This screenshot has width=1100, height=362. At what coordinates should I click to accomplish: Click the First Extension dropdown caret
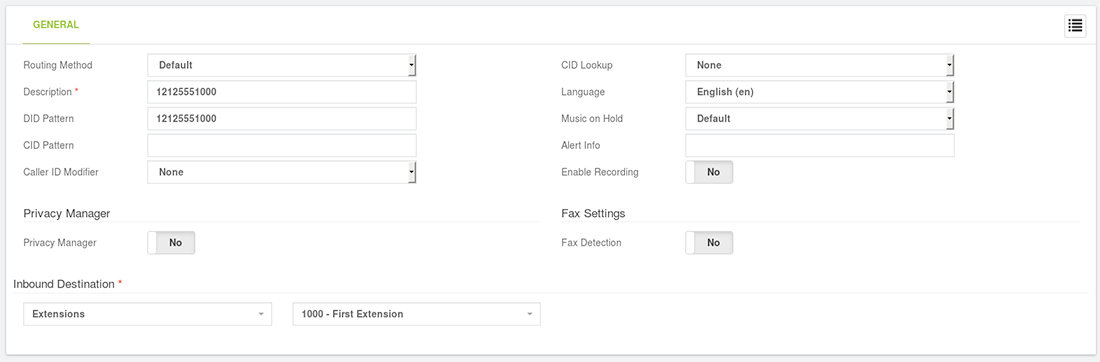click(x=530, y=314)
